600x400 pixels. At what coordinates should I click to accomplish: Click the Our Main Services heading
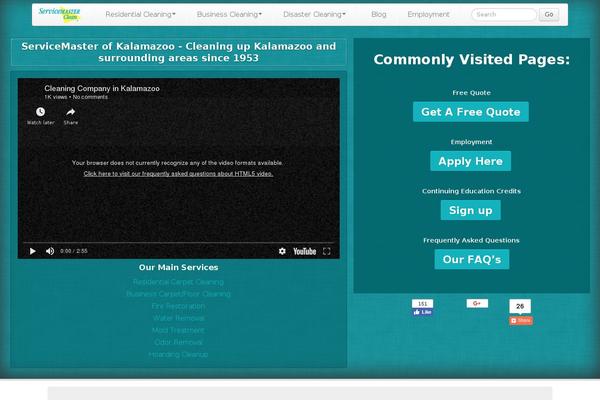[178, 268]
